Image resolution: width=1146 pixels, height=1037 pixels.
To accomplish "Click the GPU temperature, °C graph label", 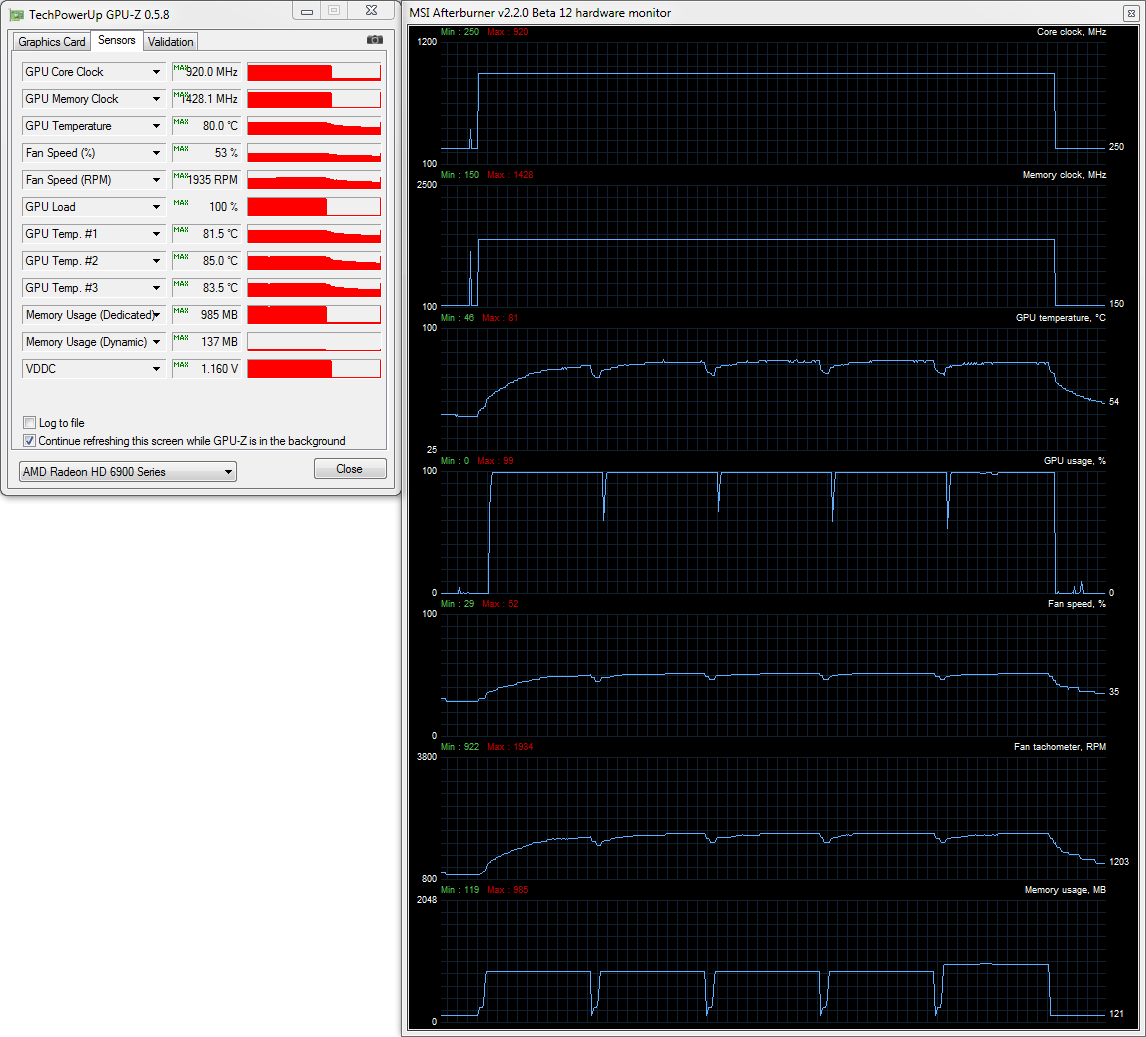I will pyautogui.click(x=1060, y=318).
